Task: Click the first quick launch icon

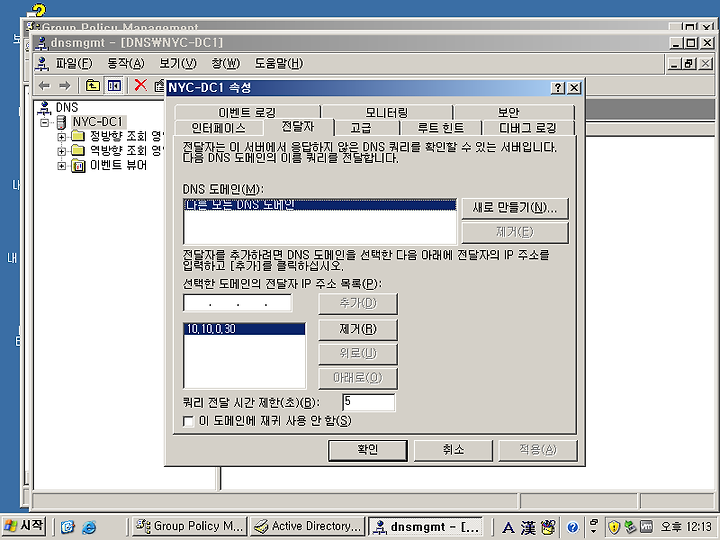Action: coord(68,527)
